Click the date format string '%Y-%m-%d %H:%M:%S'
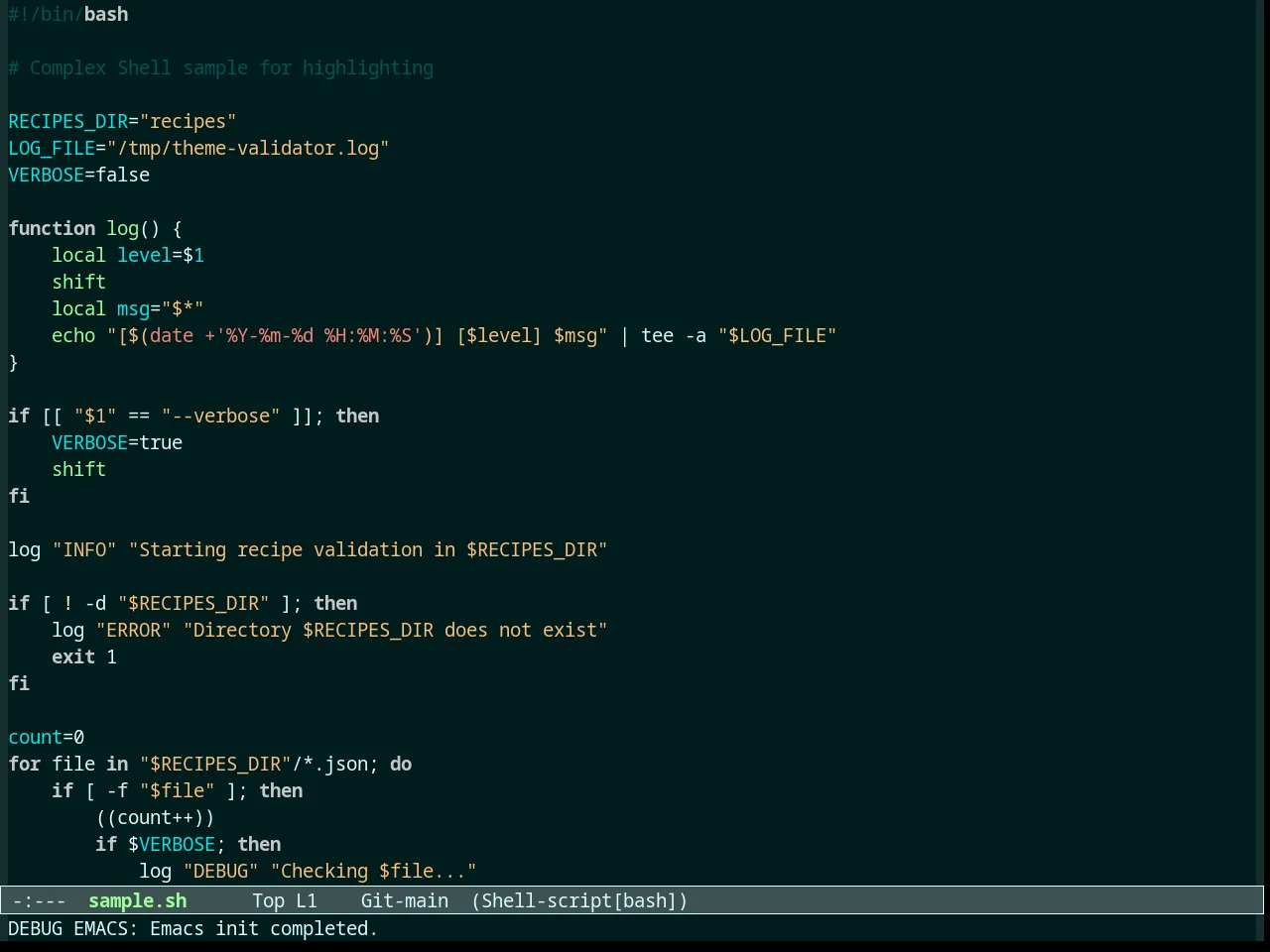The image size is (1270, 952). [x=318, y=335]
